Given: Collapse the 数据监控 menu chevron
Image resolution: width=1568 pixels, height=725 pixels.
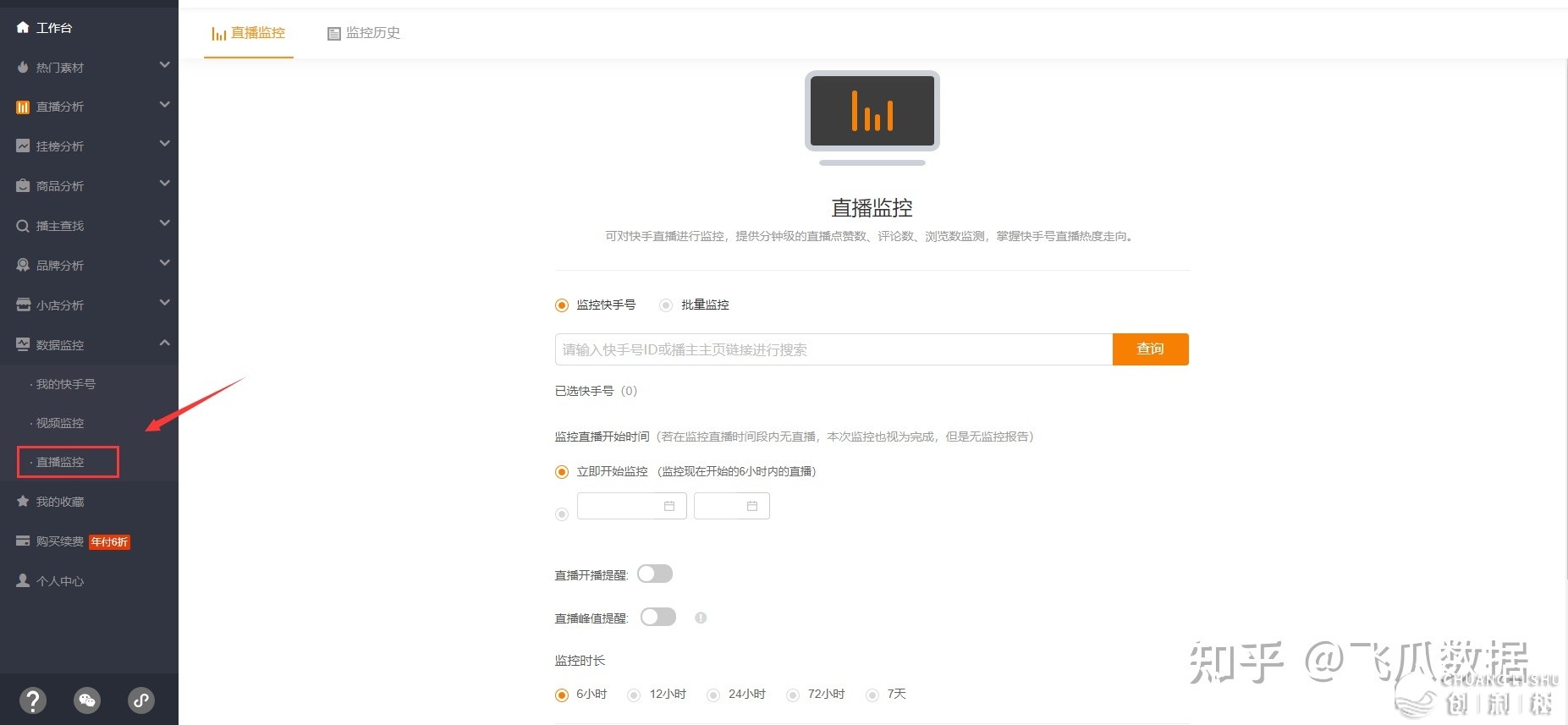Looking at the screenshot, I should 165,343.
